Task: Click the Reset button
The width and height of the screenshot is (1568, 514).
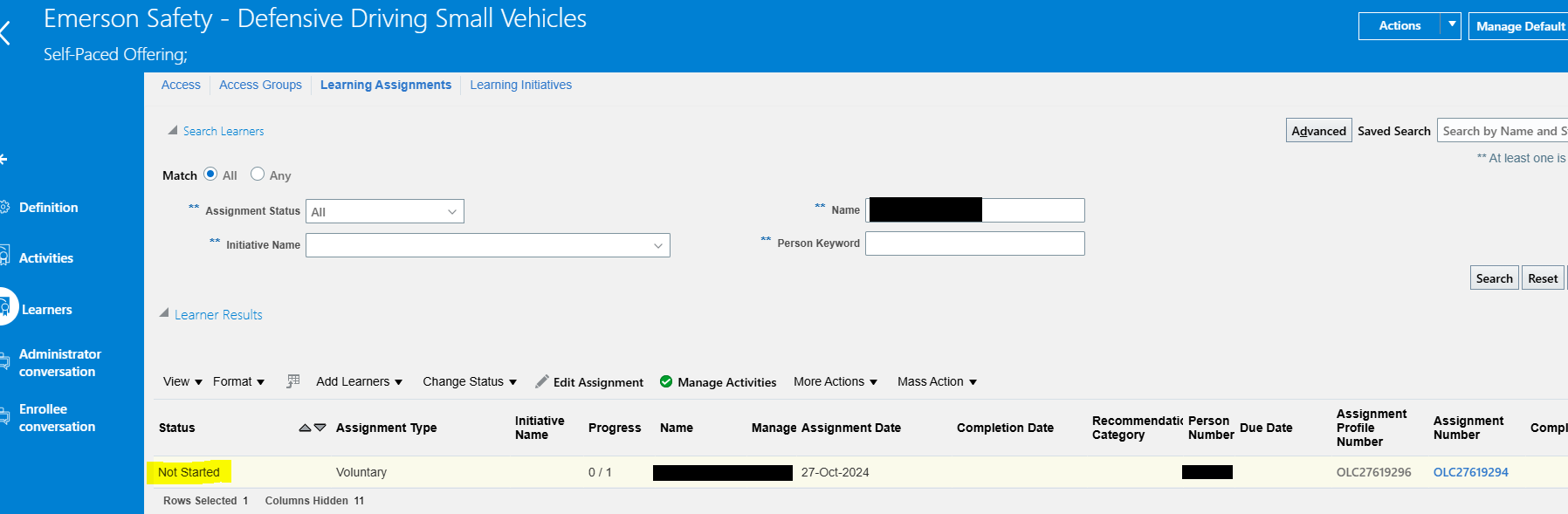Action: coord(1543,278)
